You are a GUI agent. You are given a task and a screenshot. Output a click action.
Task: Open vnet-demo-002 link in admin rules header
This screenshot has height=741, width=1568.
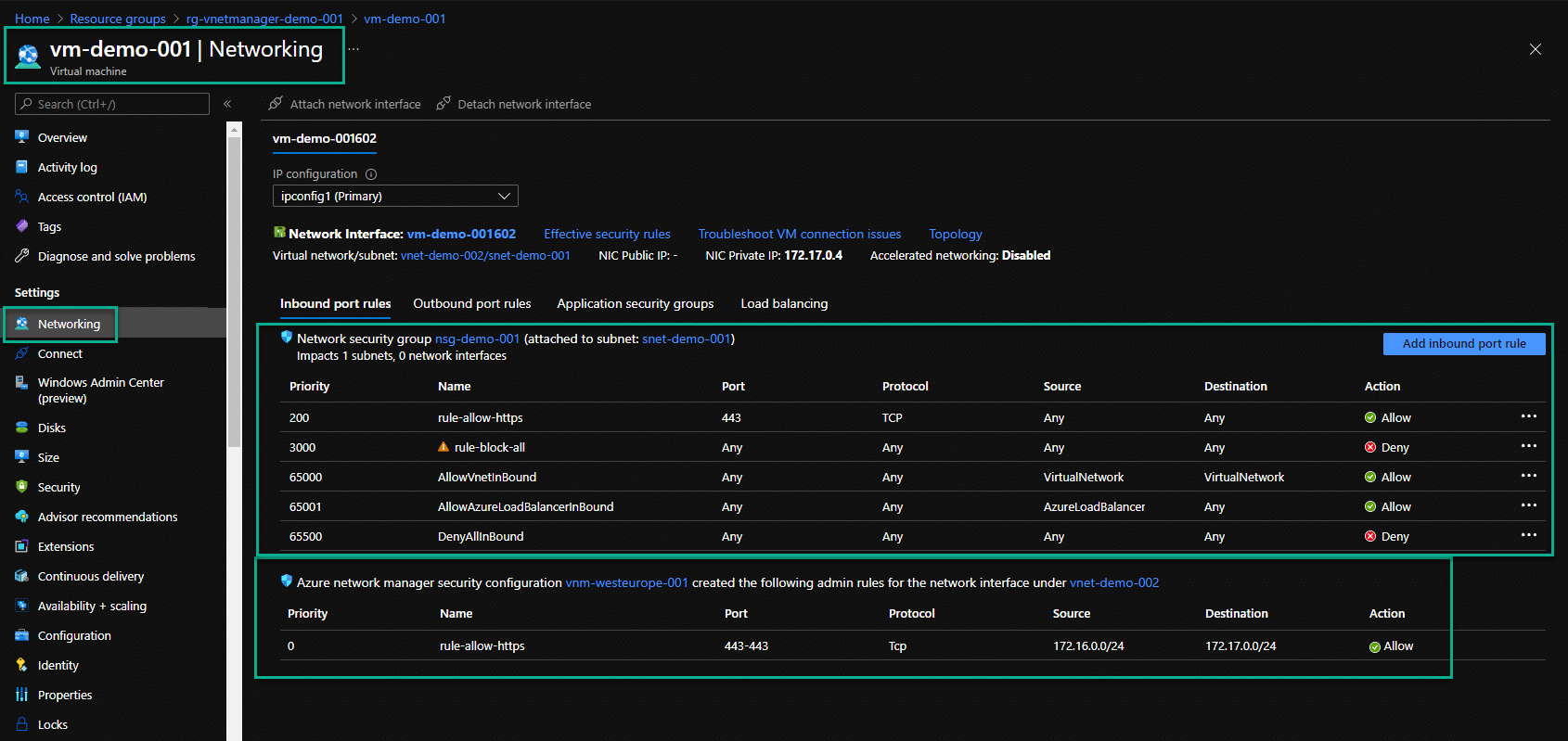click(1114, 582)
